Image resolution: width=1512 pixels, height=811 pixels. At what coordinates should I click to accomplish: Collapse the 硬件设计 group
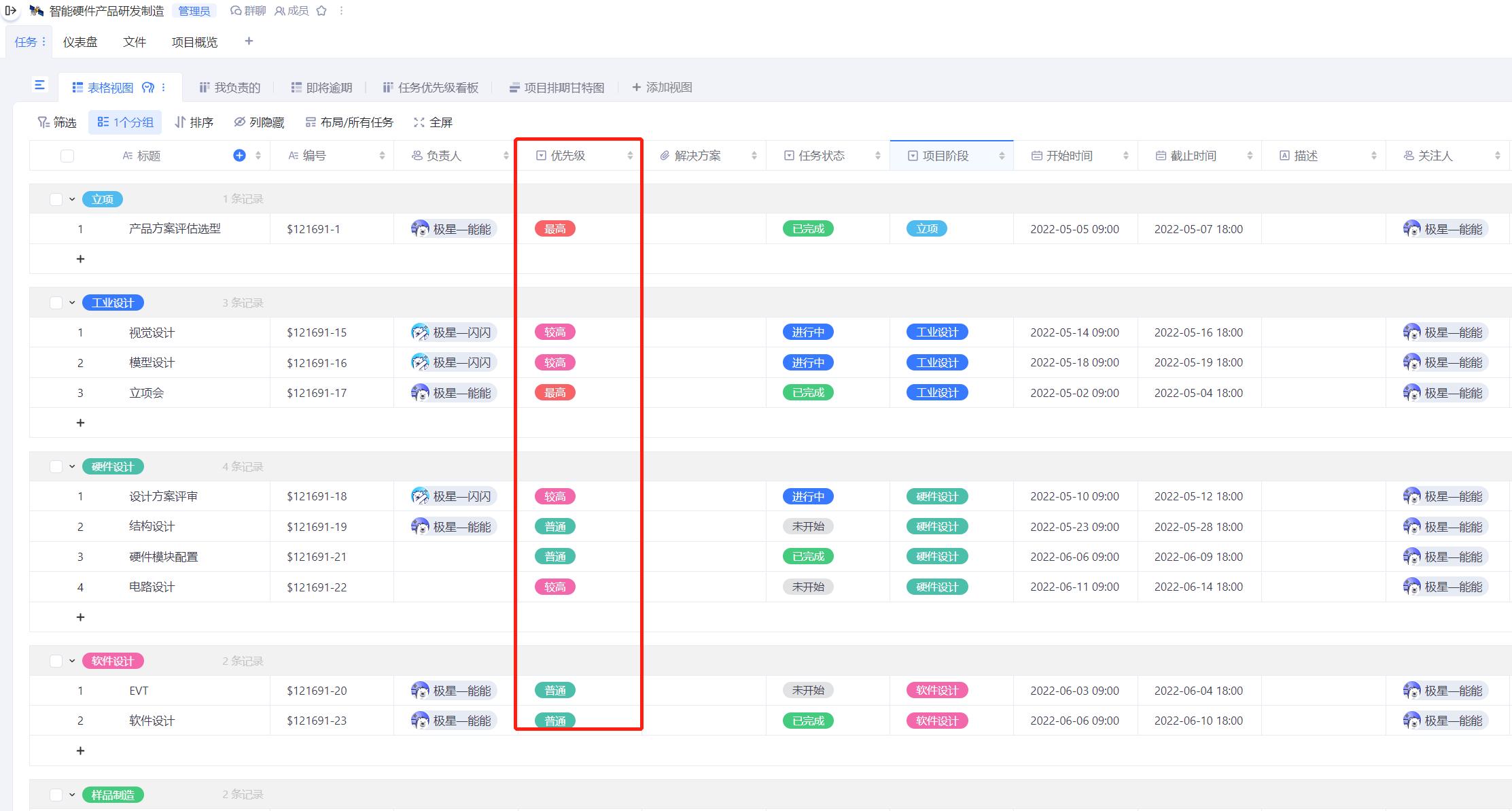[x=70, y=466]
